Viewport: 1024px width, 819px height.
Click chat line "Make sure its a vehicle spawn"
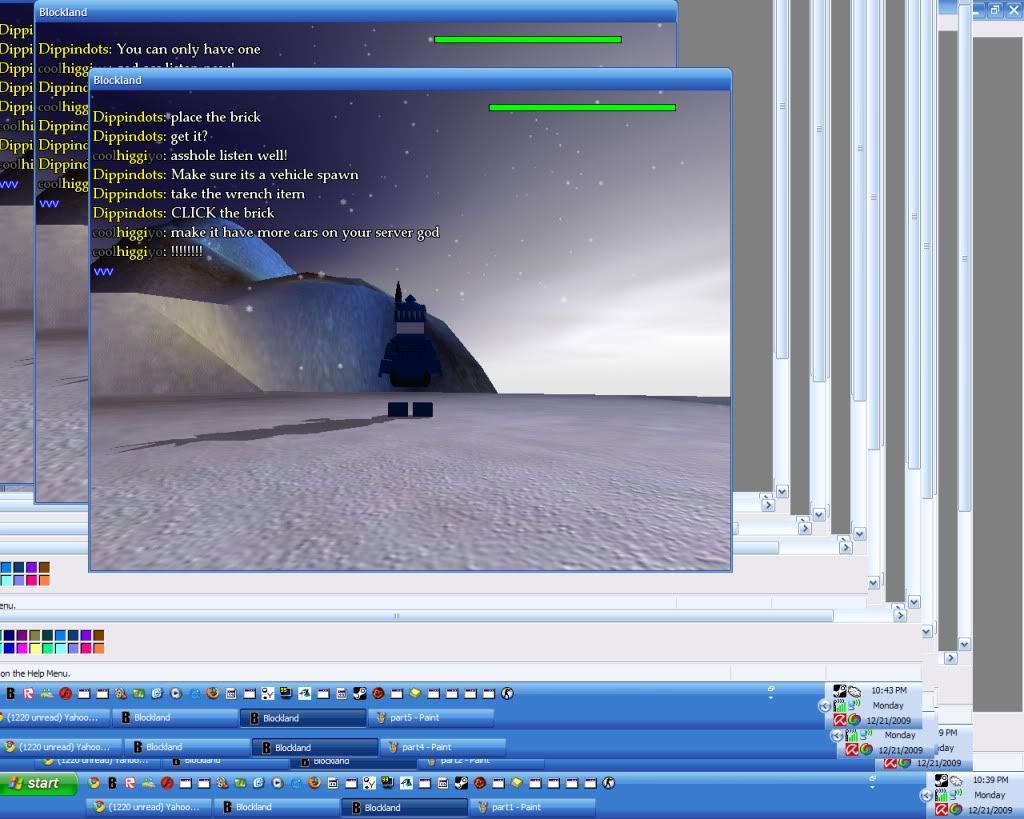pyautogui.click(x=264, y=175)
